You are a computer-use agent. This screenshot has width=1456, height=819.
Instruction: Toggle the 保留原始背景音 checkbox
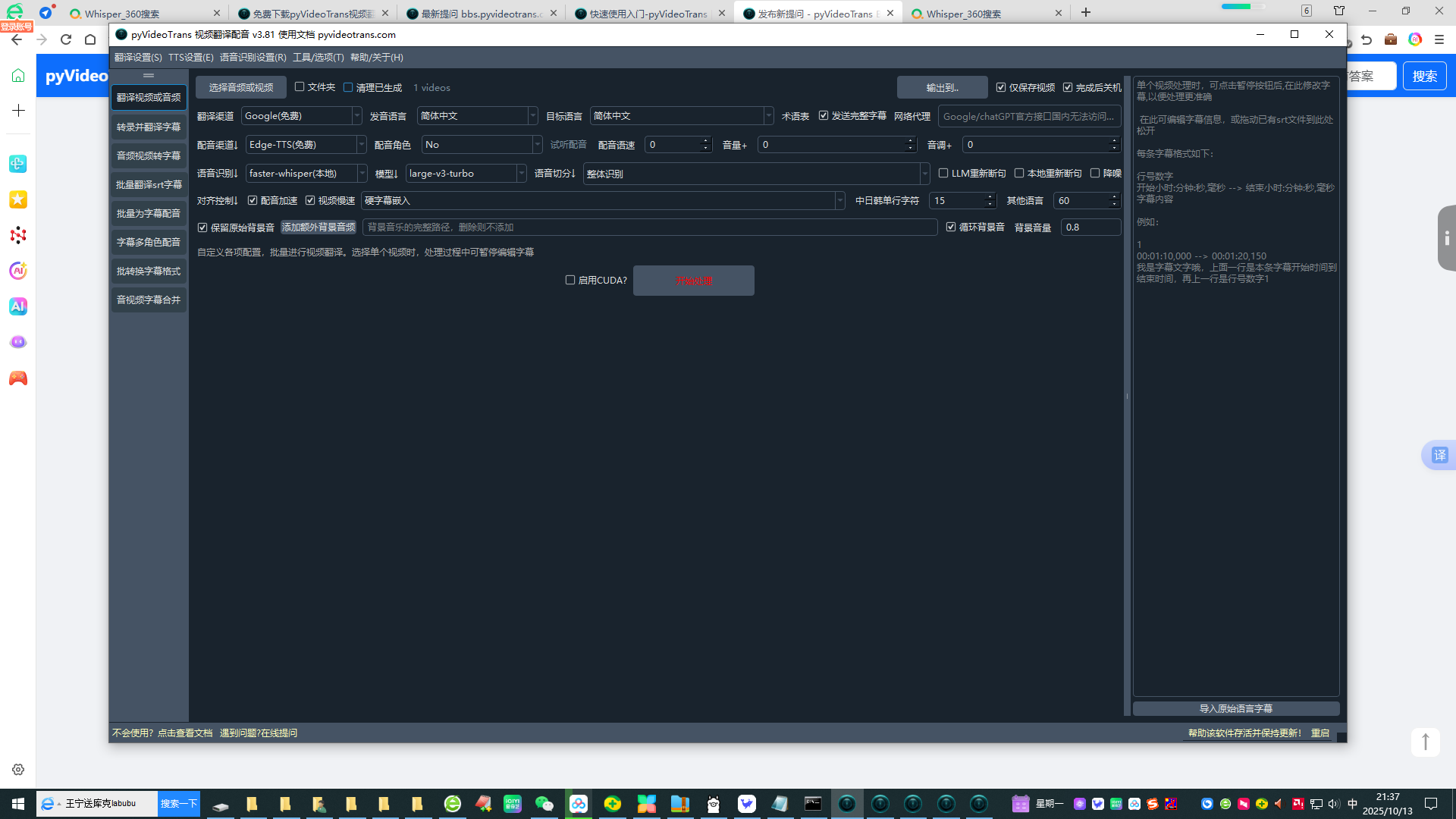click(x=202, y=227)
